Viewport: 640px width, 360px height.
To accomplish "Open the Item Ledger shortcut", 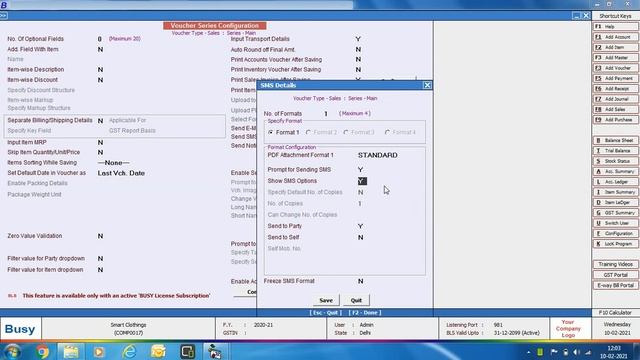I will [616, 202].
